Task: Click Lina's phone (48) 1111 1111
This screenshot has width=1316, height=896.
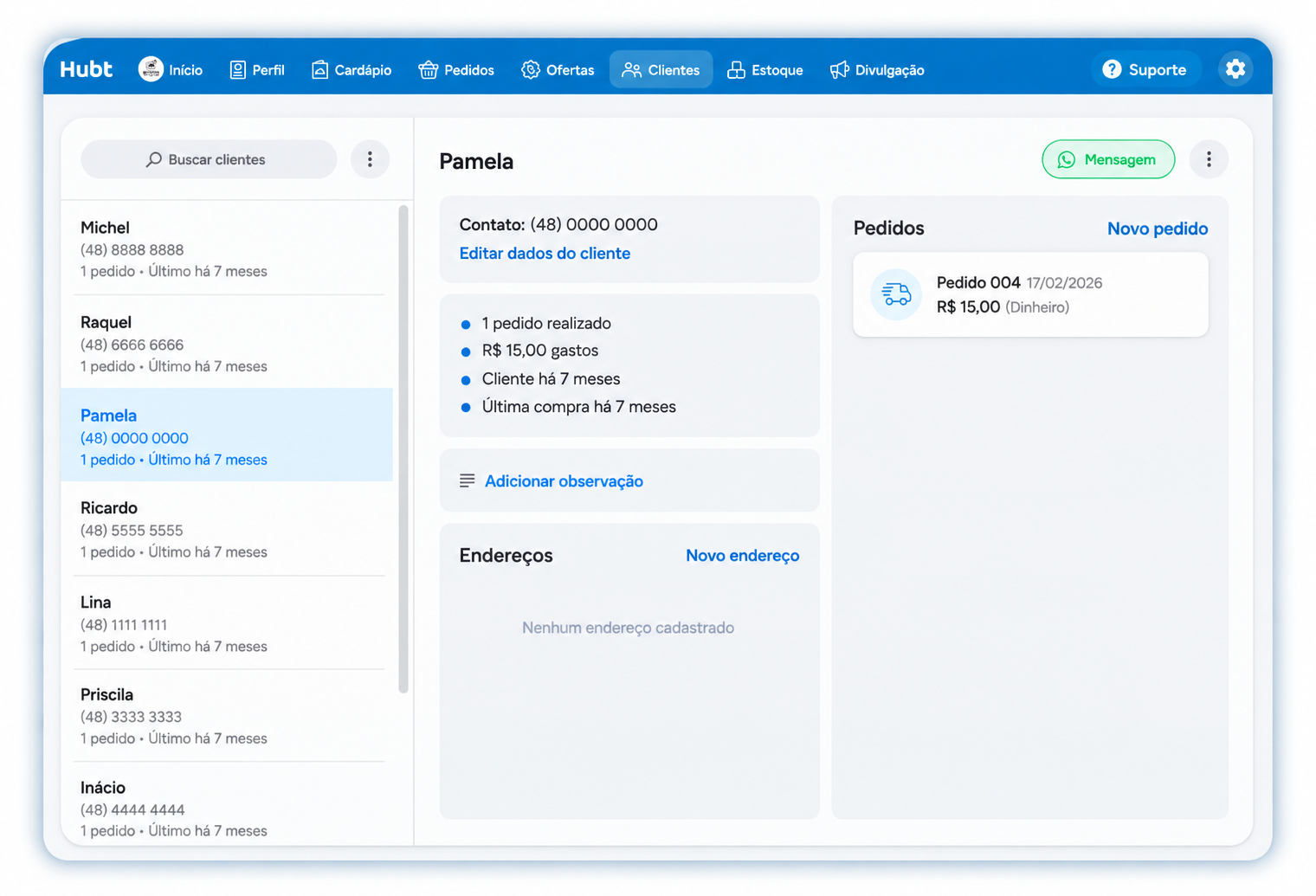Action: tap(124, 625)
